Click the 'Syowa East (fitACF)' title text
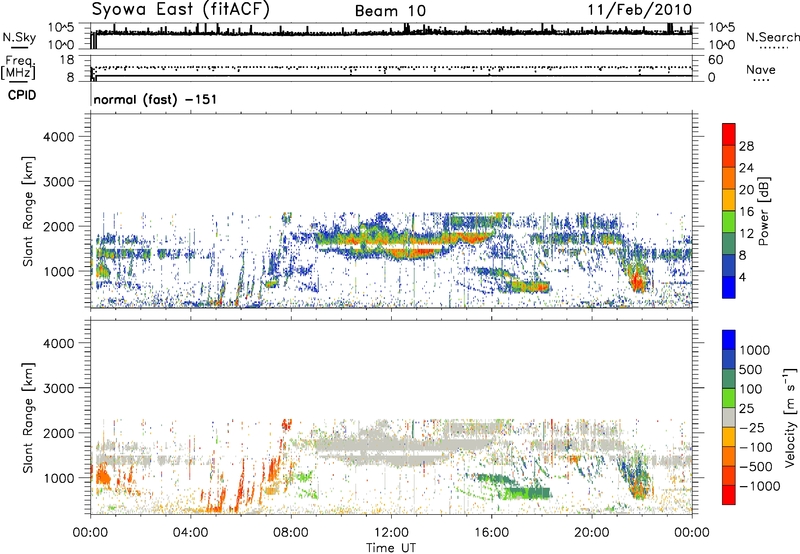Viewport: 800px width, 554px height. tap(181, 10)
